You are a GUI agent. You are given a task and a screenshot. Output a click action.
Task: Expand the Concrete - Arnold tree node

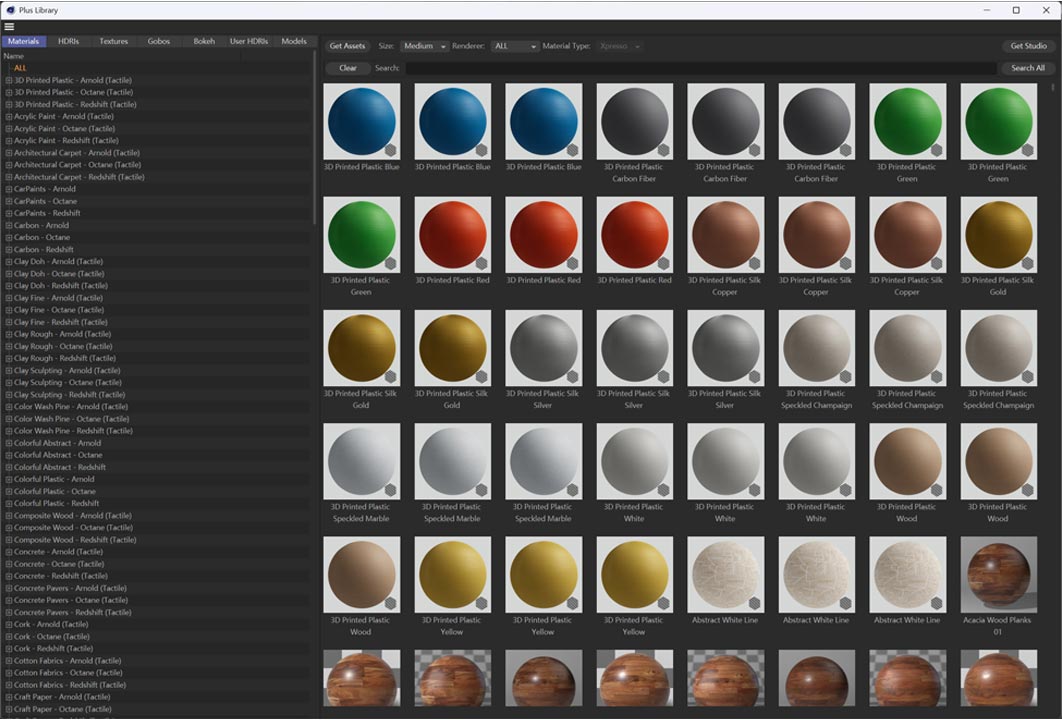click(9, 552)
